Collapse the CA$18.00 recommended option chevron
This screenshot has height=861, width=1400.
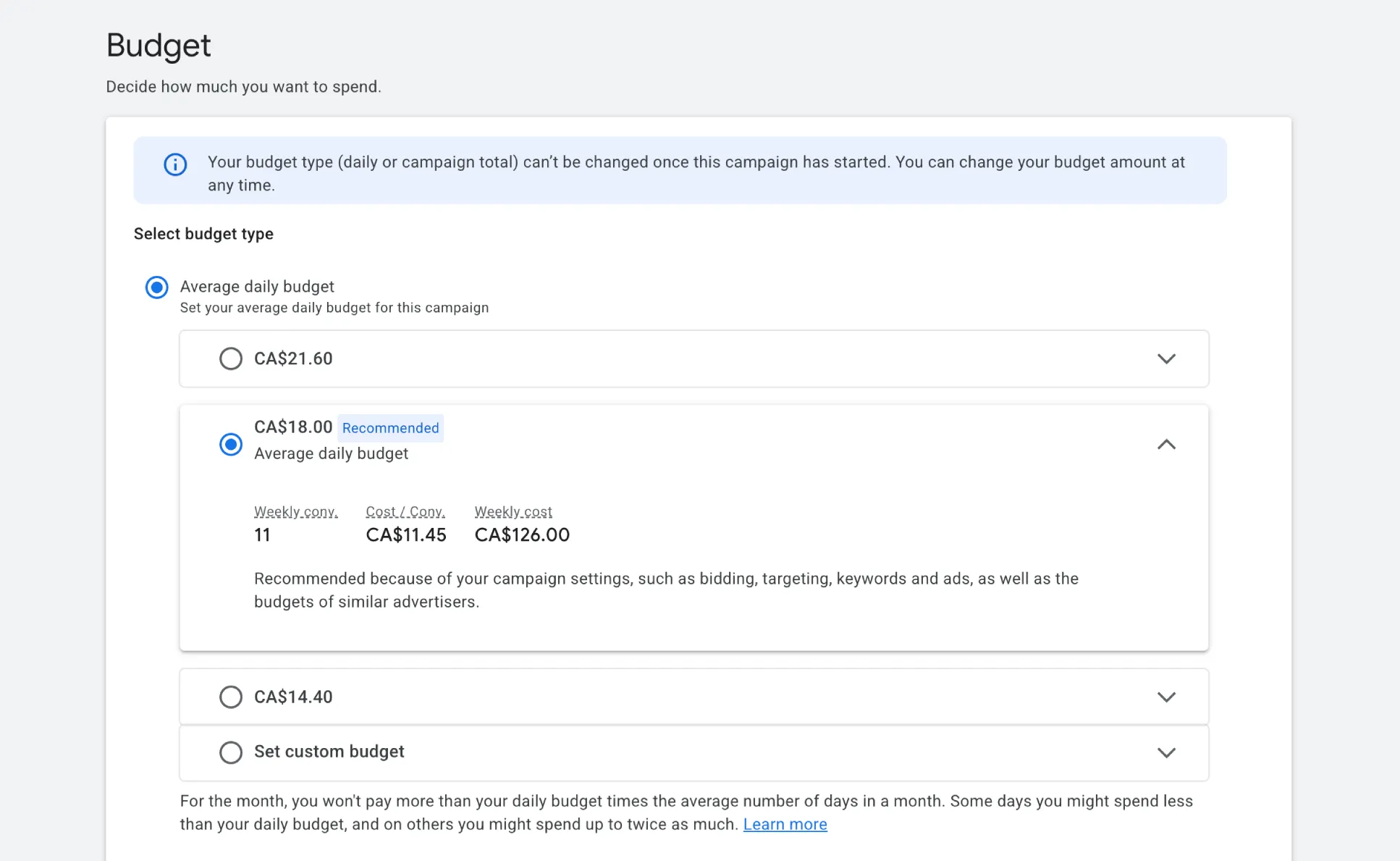[1165, 445]
